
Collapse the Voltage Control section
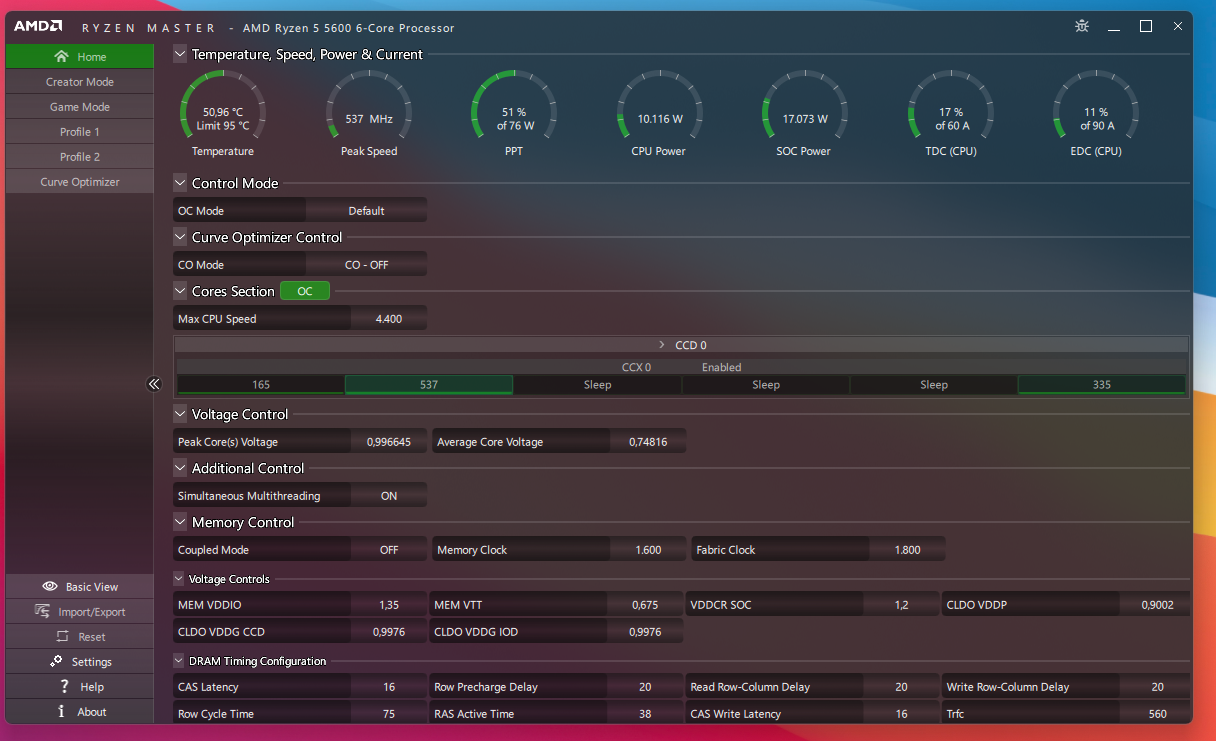[x=180, y=414]
